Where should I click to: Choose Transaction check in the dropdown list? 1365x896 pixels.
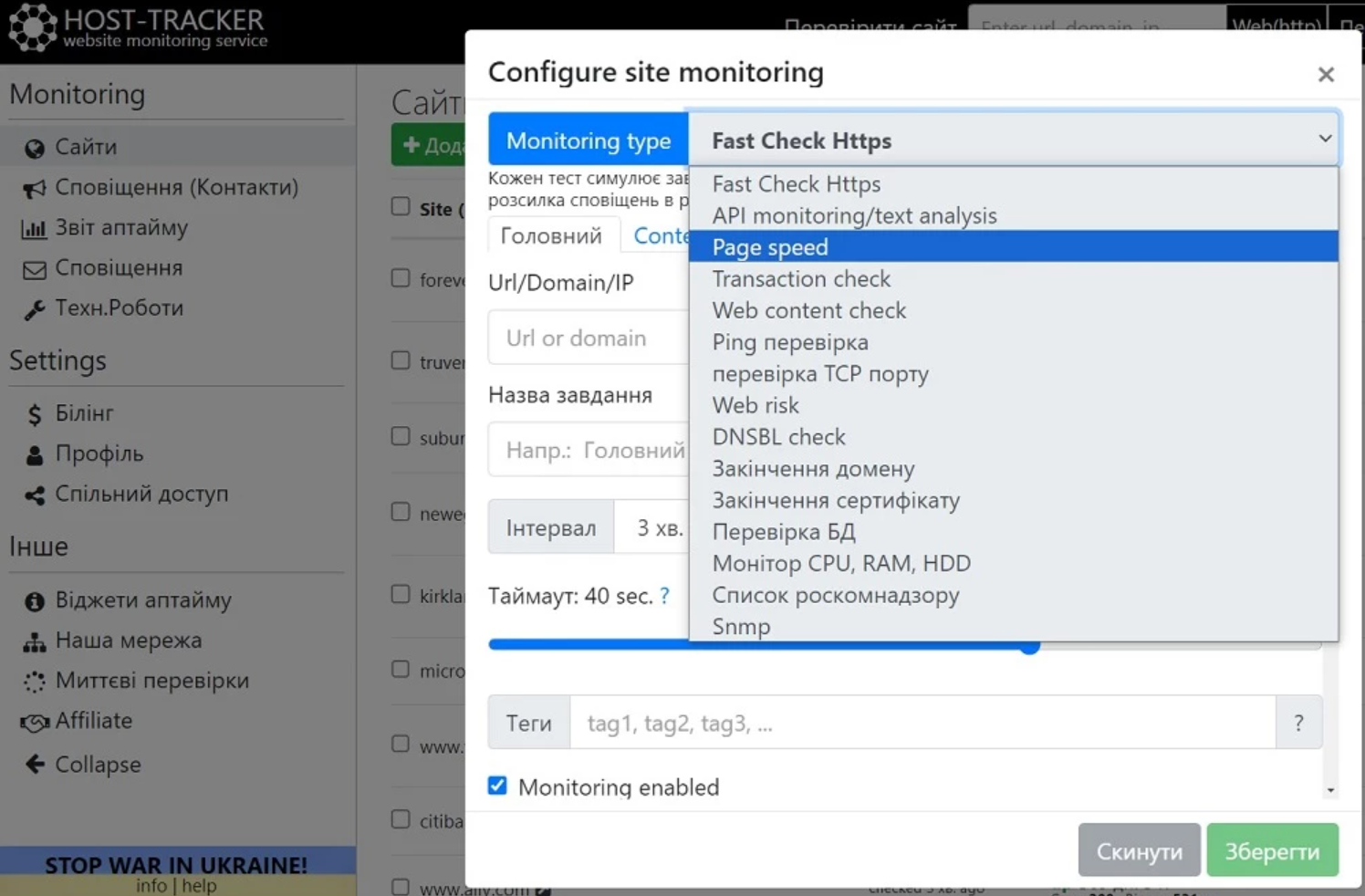[x=801, y=279]
